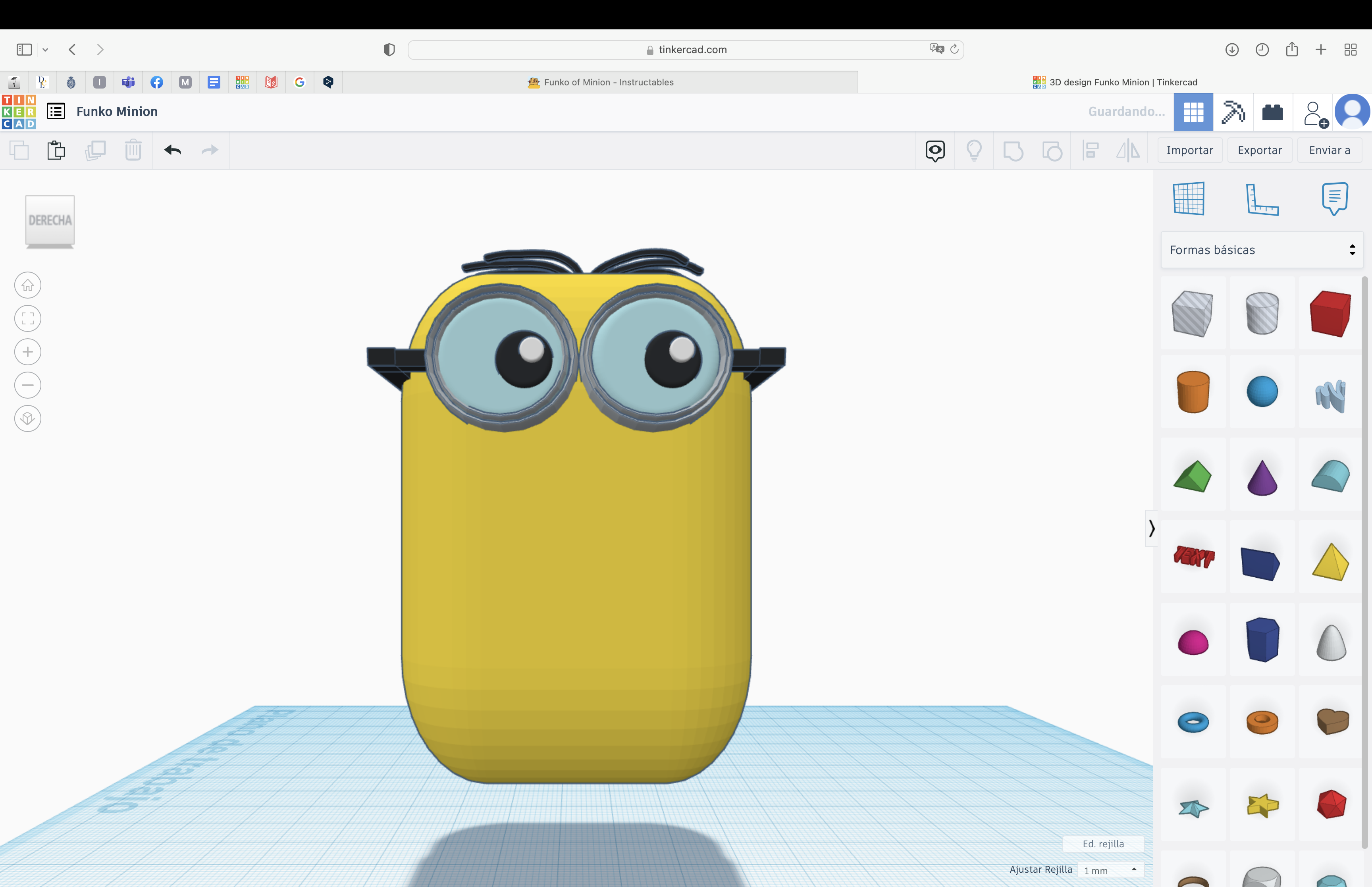Click the Ungroup shapes icon
Viewport: 1372px width, 887px height.
(x=1052, y=151)
